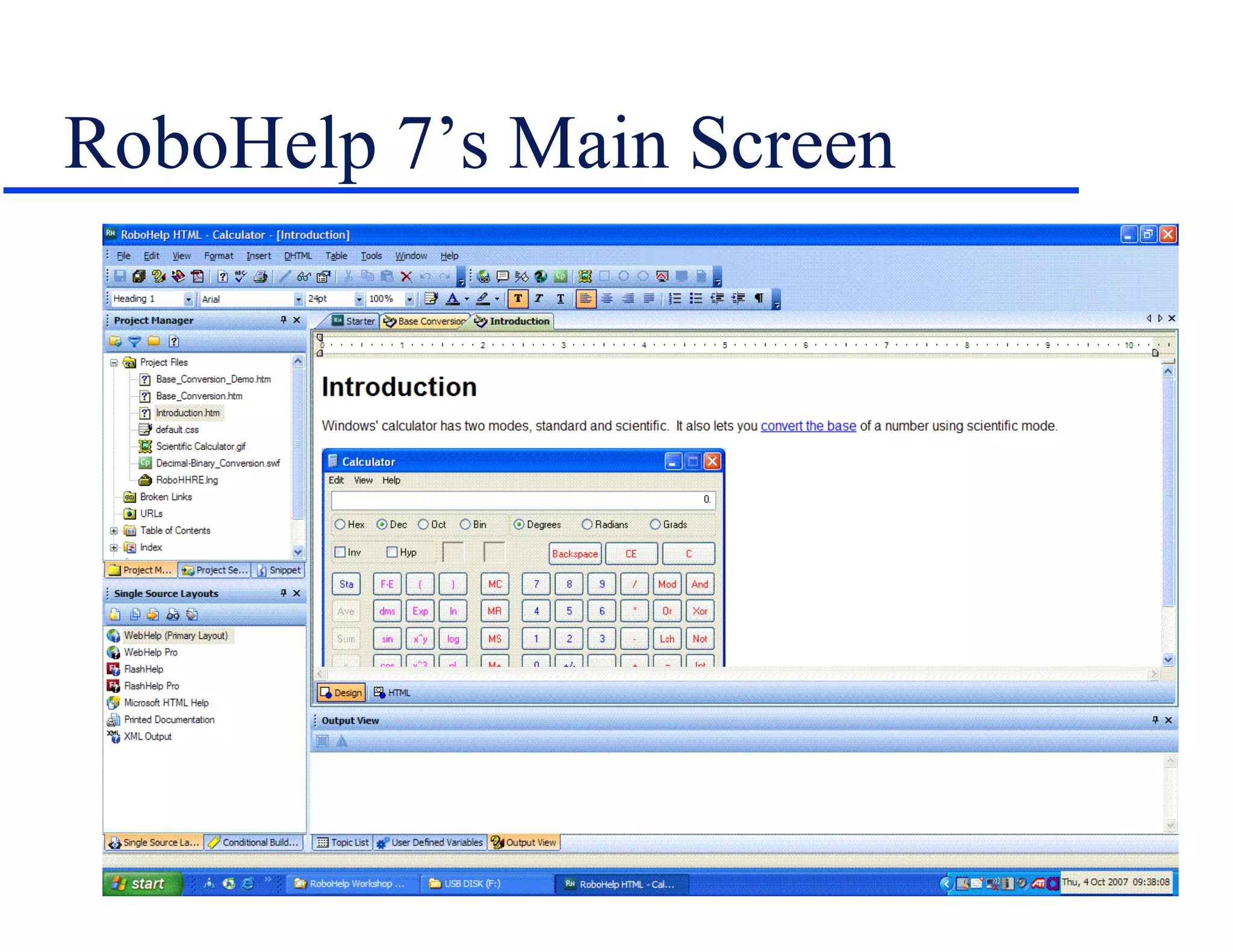
Task: Click the calculator Backspace button
Action: 575,554
